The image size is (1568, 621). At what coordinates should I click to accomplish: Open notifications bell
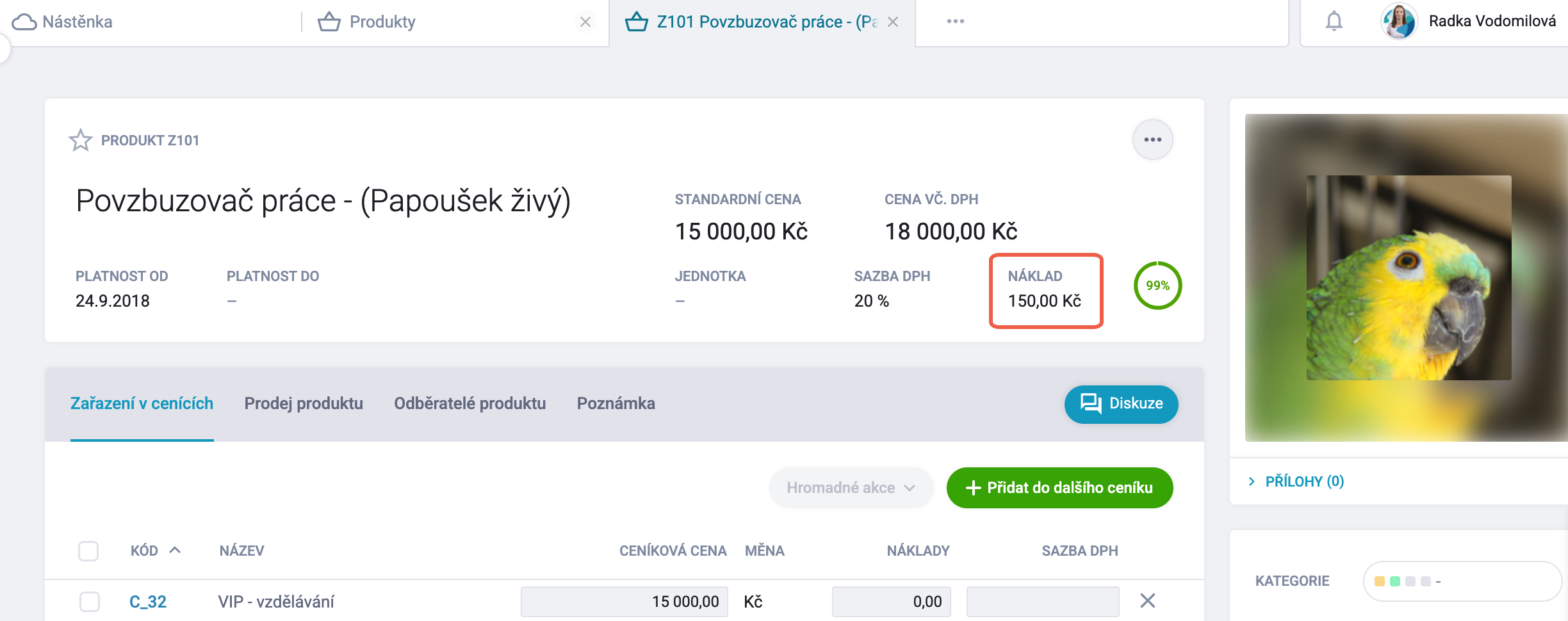pyautogui.click(x=1334, y=21)
